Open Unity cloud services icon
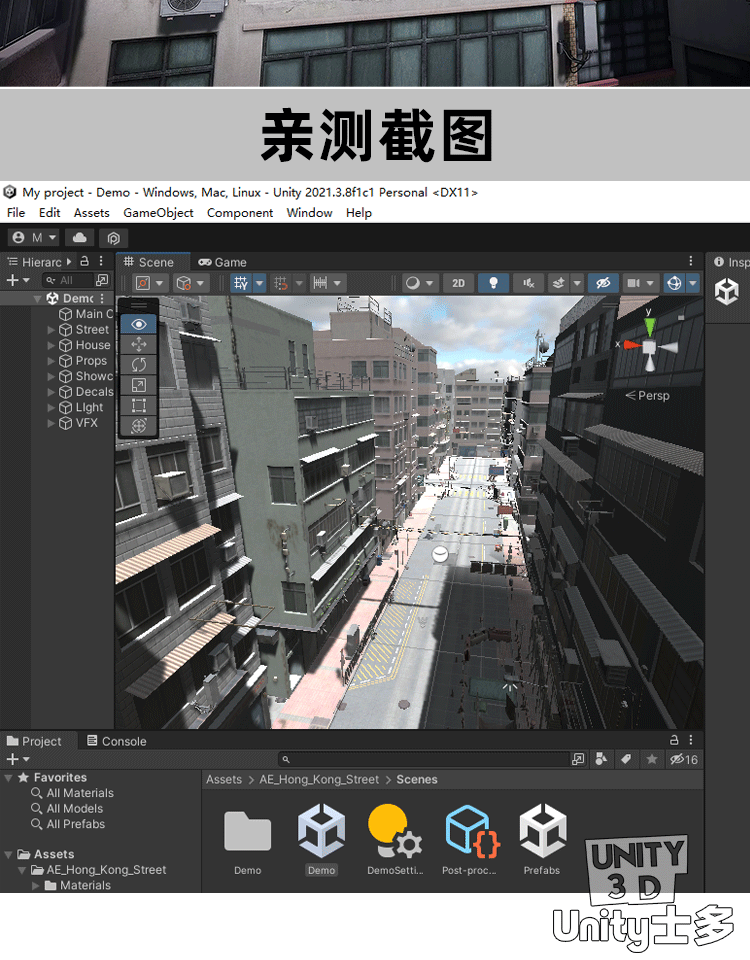 80,238
